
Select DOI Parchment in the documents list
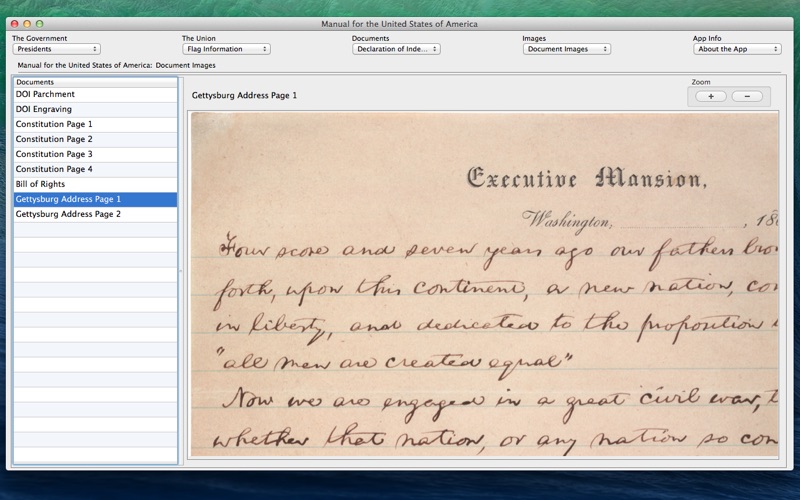pos(95,94)
